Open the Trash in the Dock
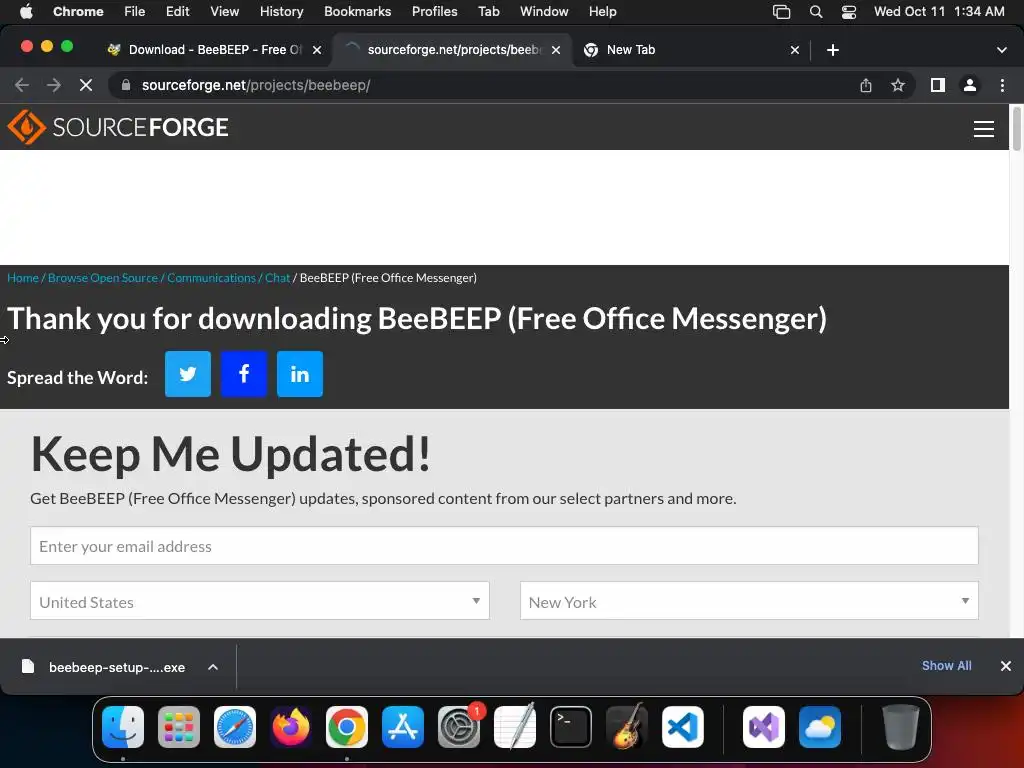 [x=901, y=727]
